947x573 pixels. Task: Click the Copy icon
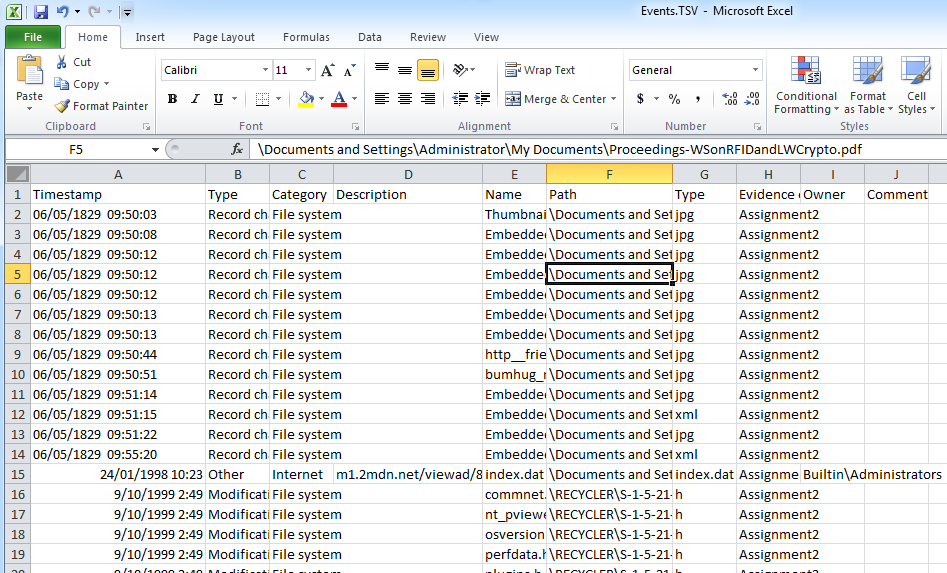click(x=61, y=84)
